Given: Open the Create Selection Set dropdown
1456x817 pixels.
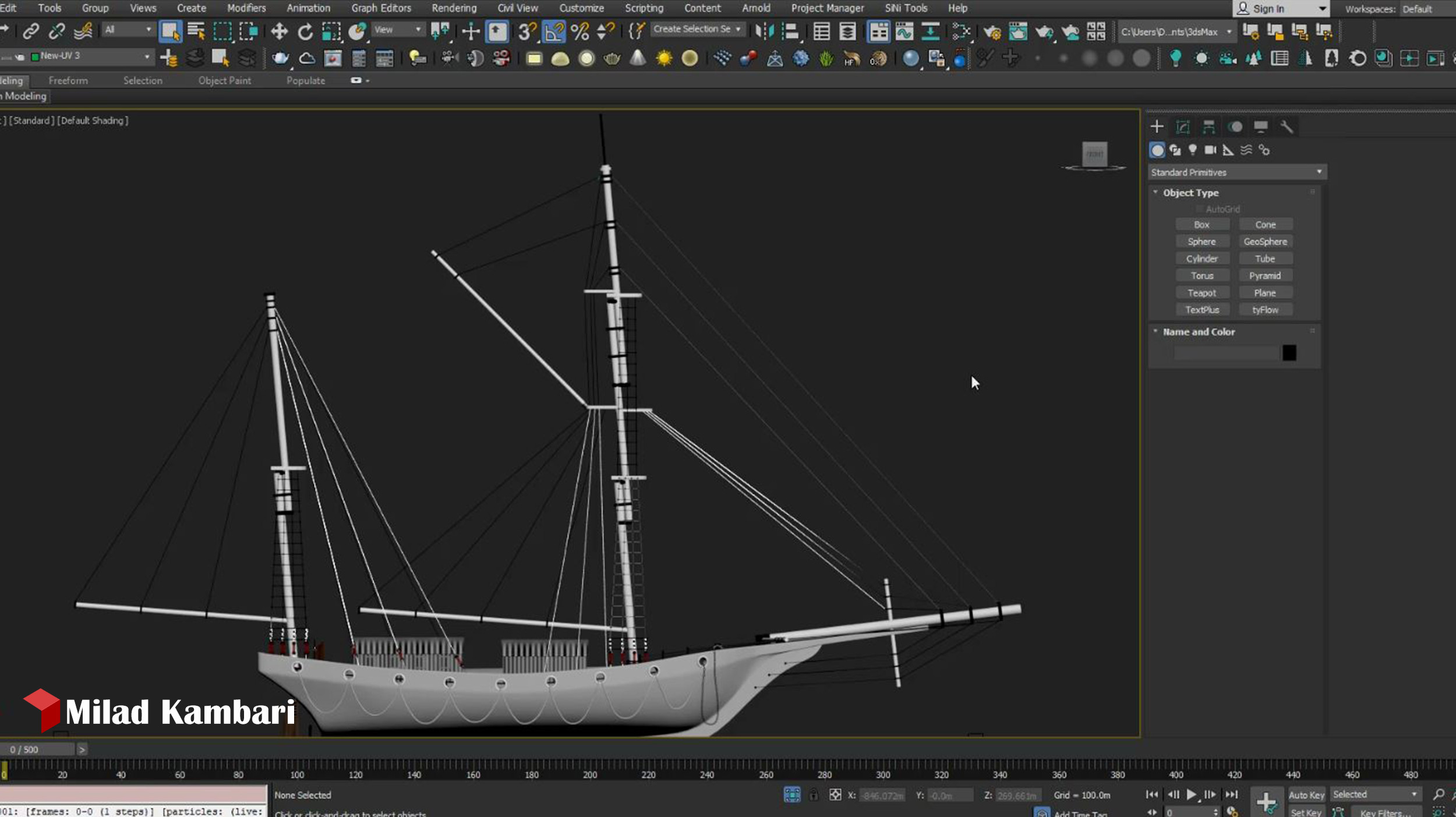Looking at the screenshot, I should [x=697, y=29].
